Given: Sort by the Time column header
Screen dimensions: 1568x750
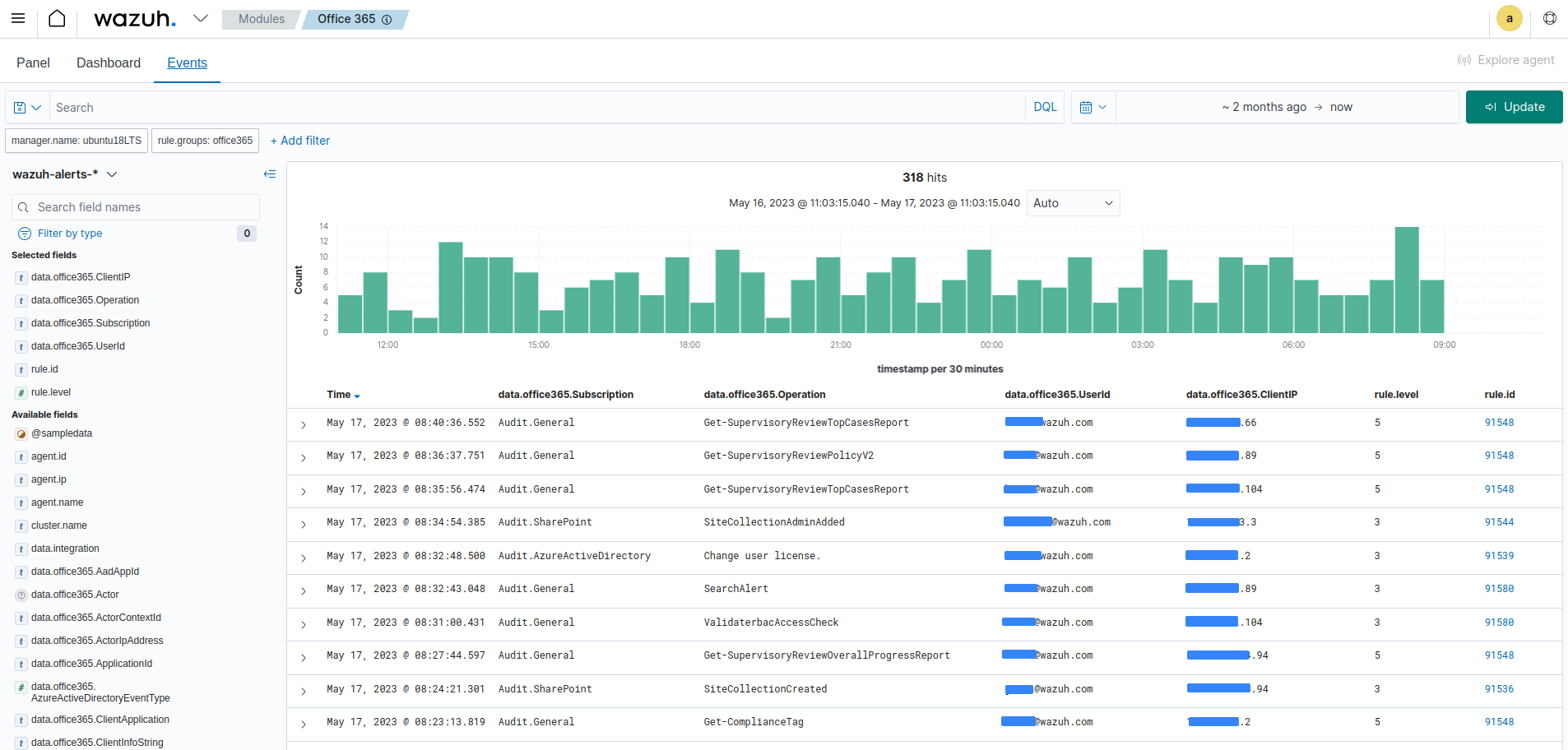Looking at the screenshot, I should tap(343, 395).
